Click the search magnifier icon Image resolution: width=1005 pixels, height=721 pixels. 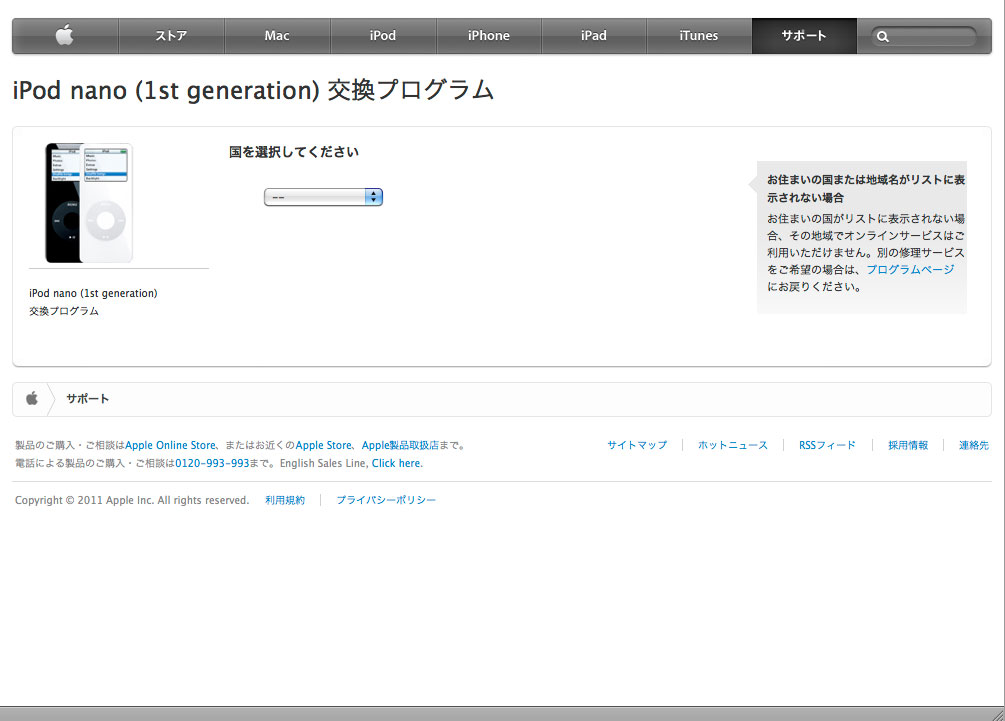click(883, 37)
